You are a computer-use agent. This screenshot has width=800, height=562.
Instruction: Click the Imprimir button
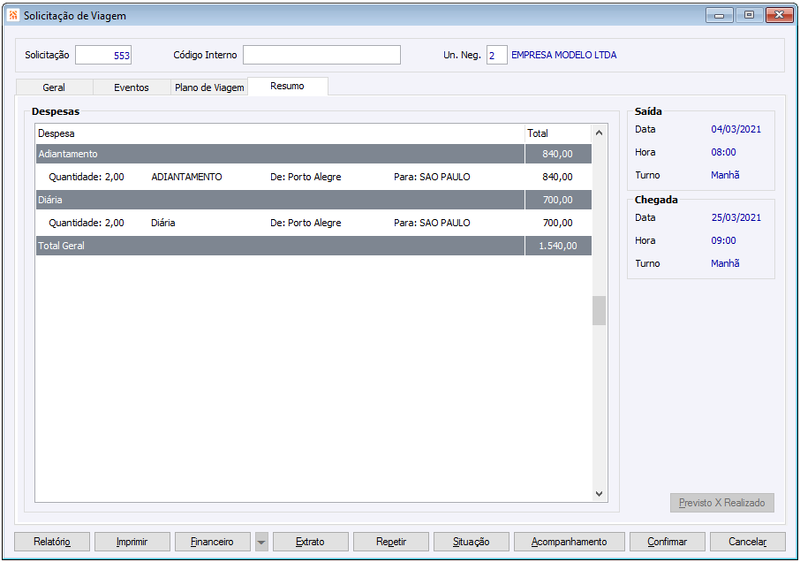pos(132,542)
